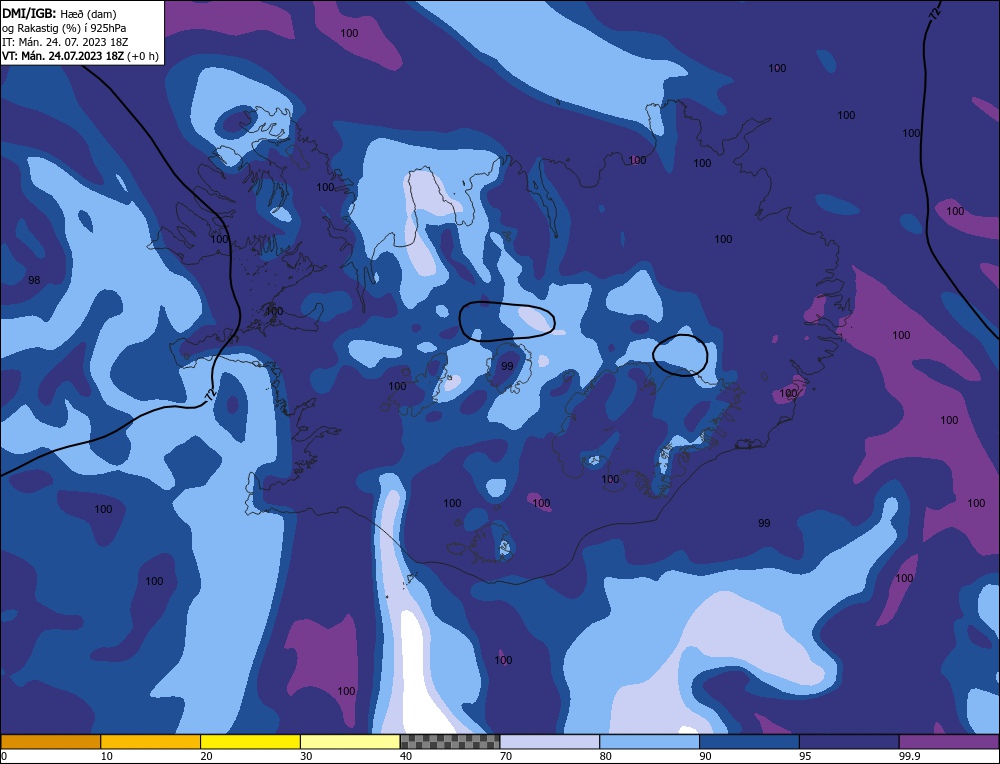Click the '20' tick label on the legend
This screenshot has width=1000, height=764.
206,756
